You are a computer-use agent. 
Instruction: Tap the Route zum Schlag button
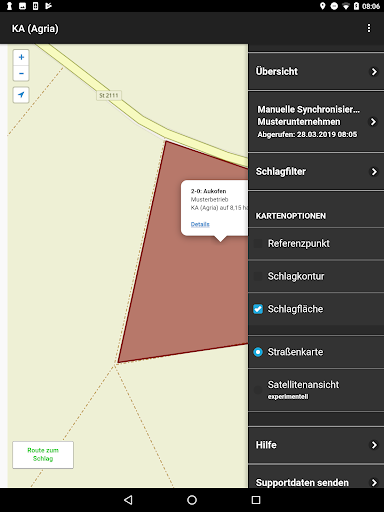(43, 455)
